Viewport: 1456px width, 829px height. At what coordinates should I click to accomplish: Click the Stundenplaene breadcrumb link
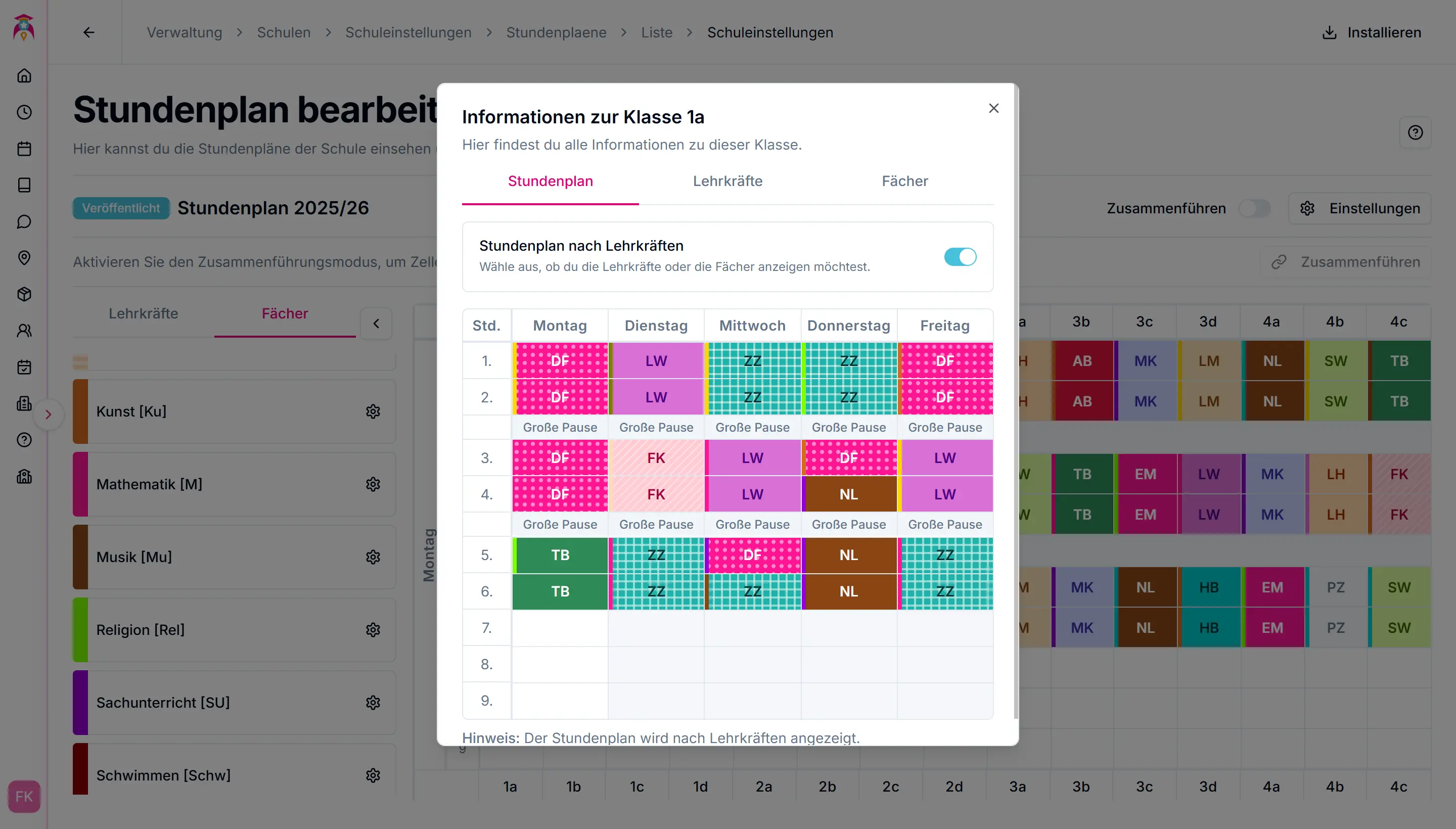[x=556, y=32]
